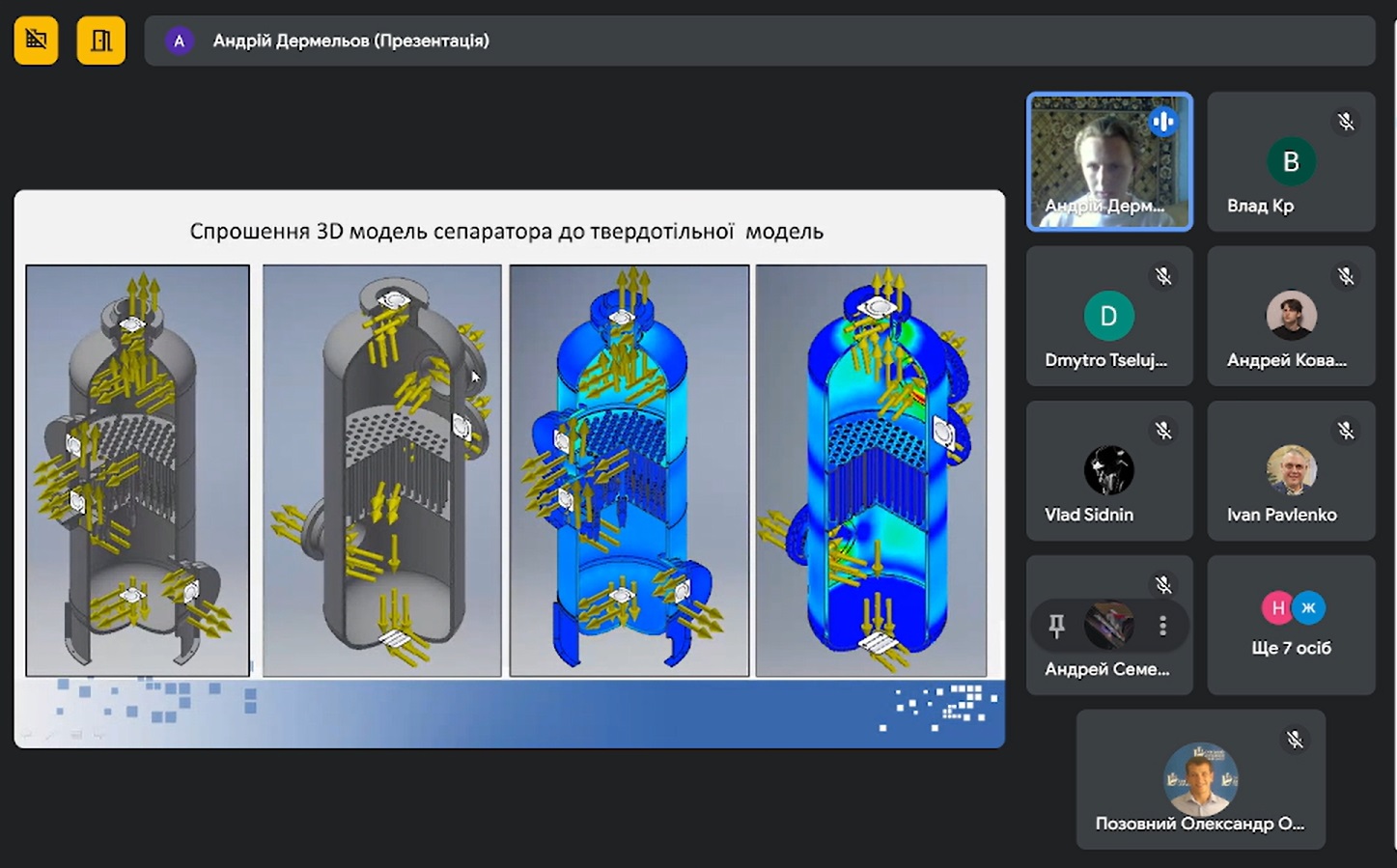Click the yellow leave-call door icon

(101, 41)
